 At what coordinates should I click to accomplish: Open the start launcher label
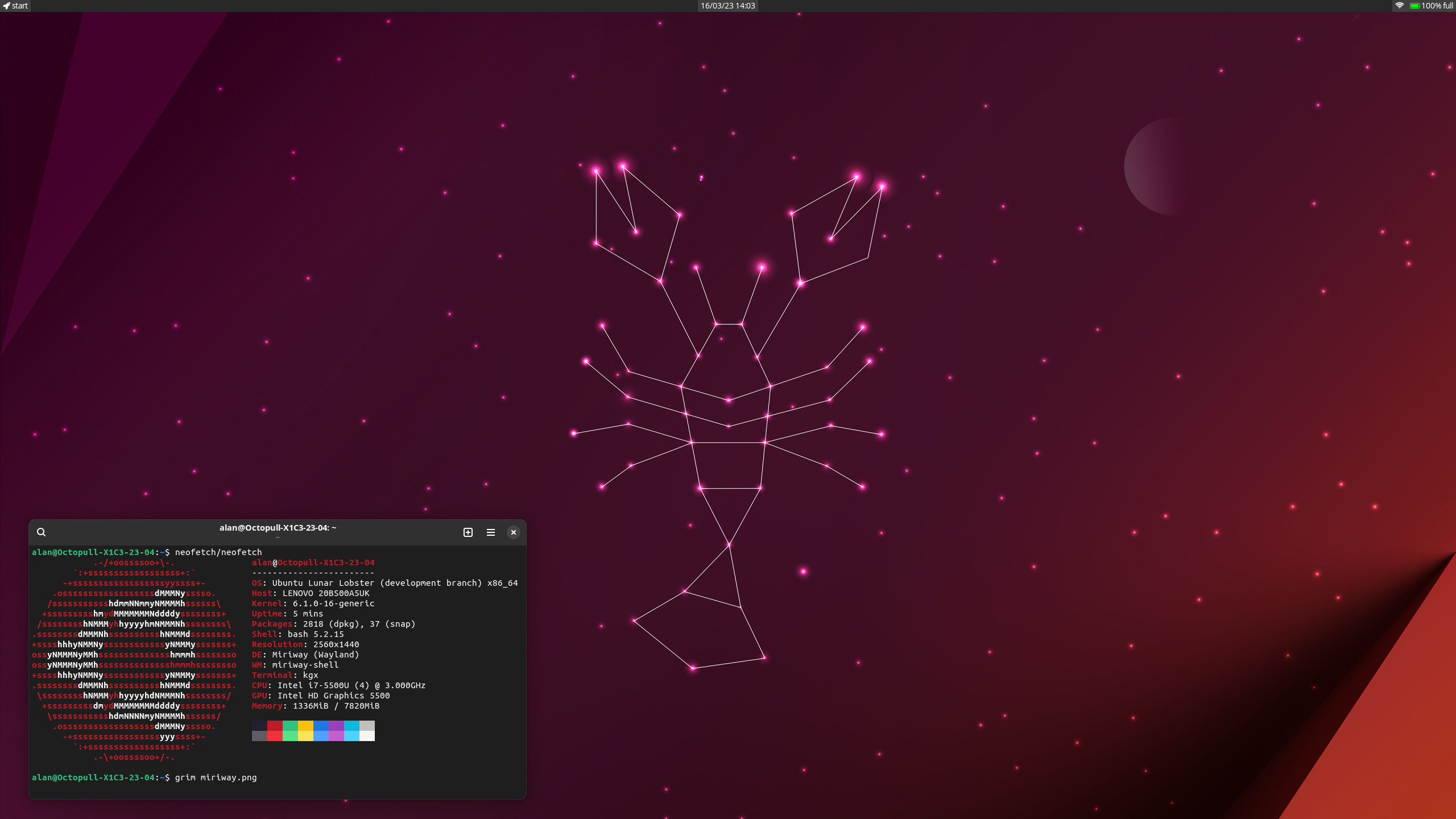pyautogui.click(x=20, y=6)
